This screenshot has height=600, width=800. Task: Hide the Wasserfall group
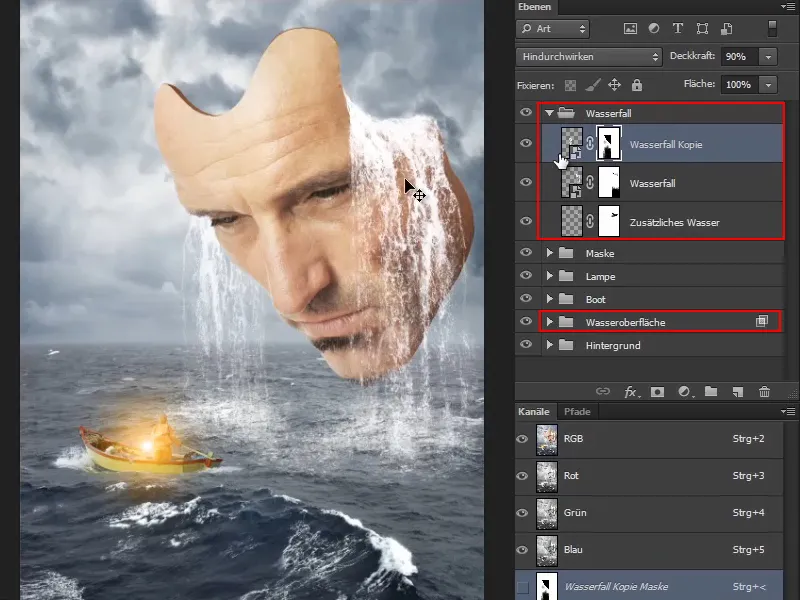pos(526,112)
